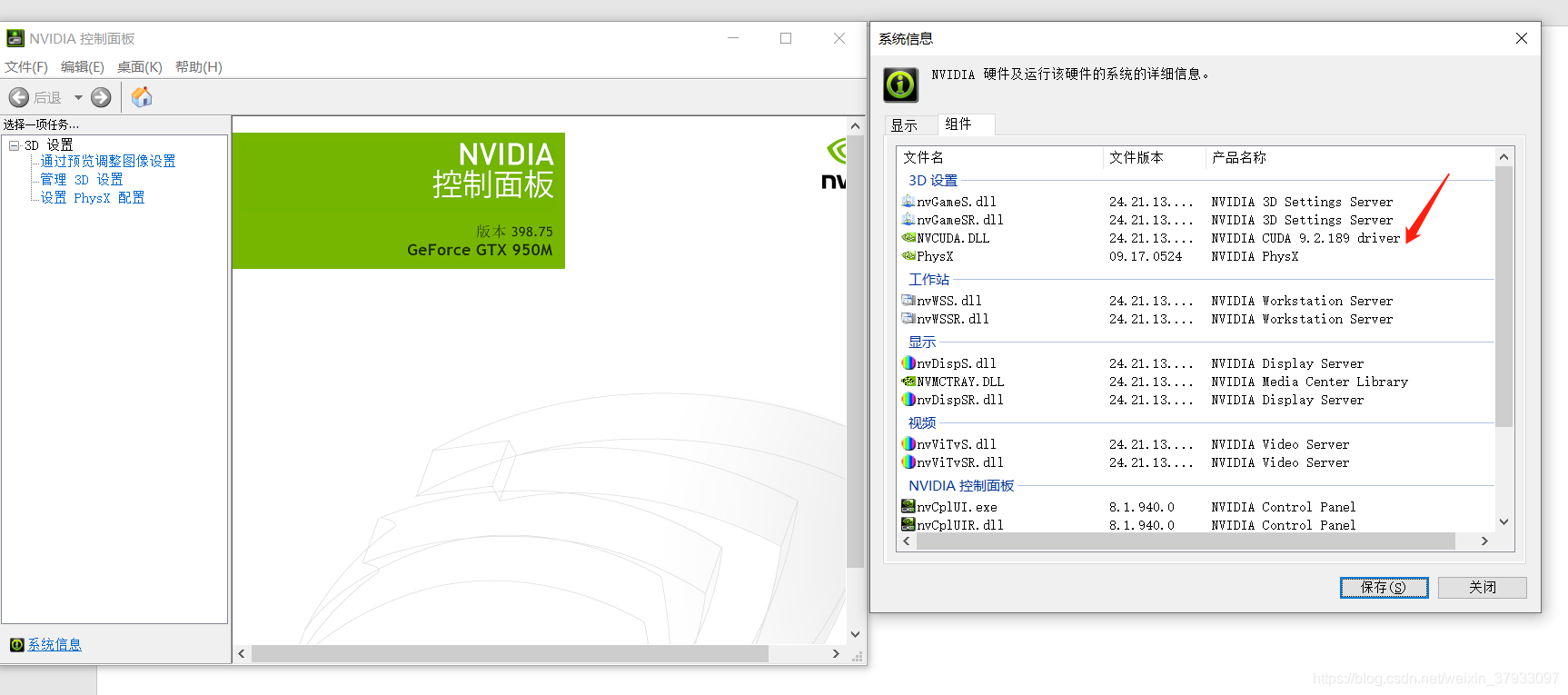The height and width of the screenshot is (695, 1568).
Task: Select the nvViTvS.dll file icon
Action: 908,443
